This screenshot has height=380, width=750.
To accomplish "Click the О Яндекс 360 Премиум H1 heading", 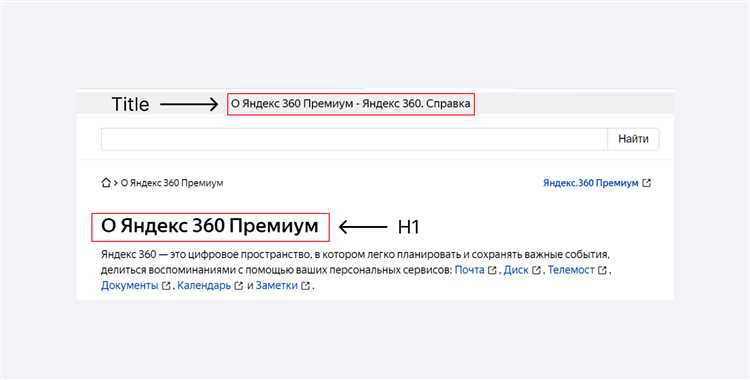I will coord(210,226).
